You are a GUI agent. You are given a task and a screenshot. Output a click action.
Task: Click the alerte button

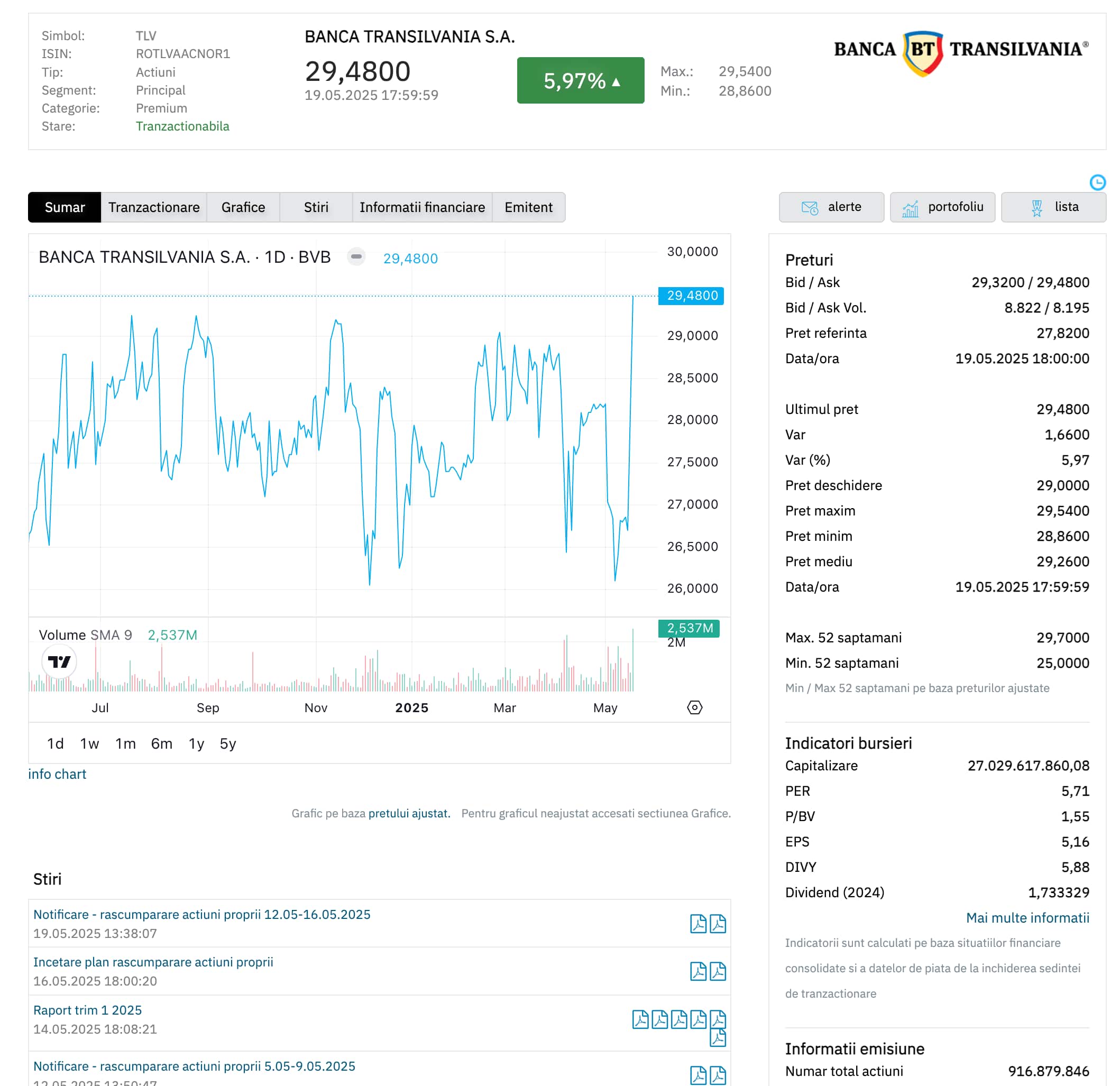click(831, 207)
